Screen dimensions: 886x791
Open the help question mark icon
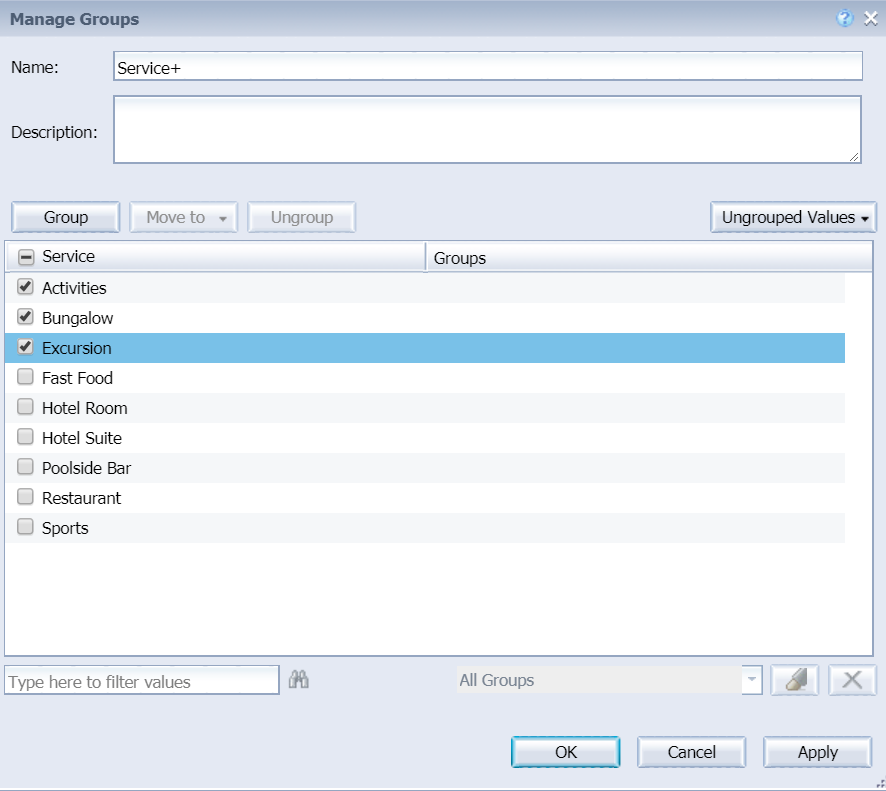point(845,19)
